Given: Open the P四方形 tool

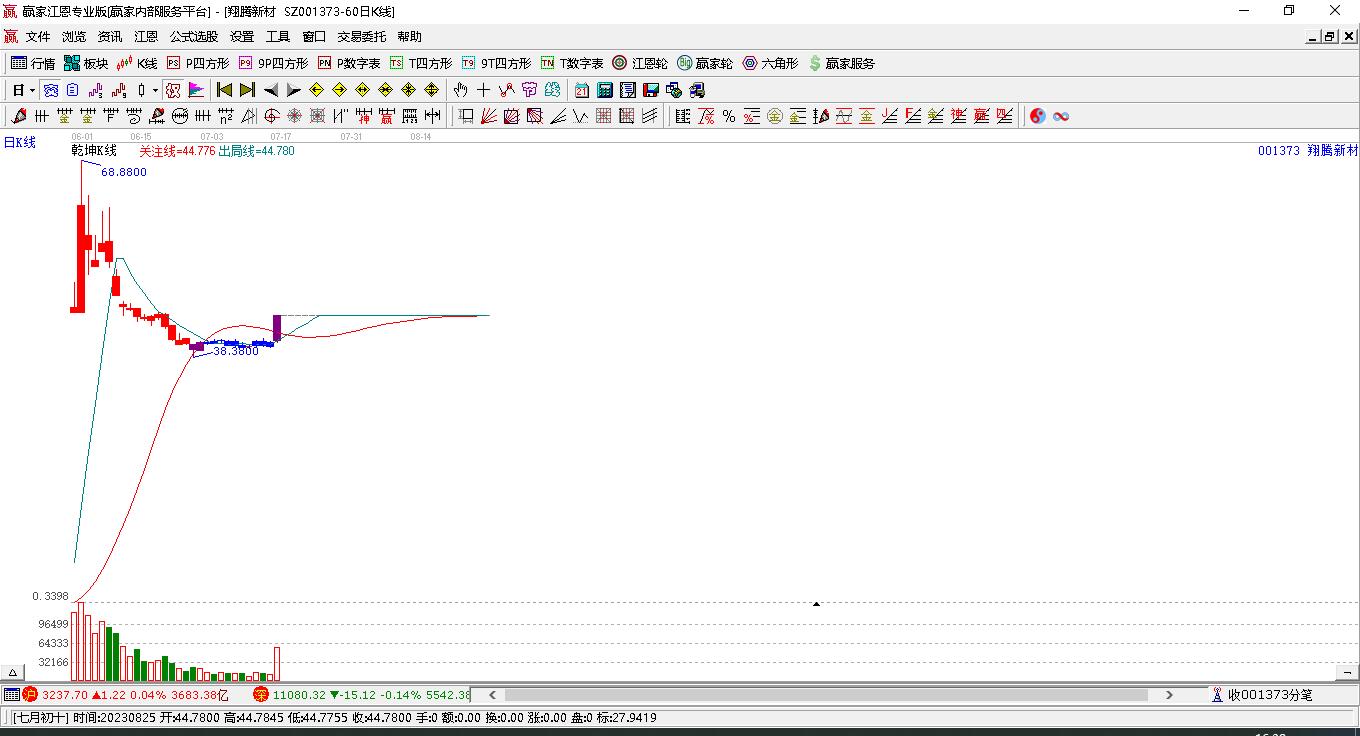Looking at the screenshot, I should (197, 63).
